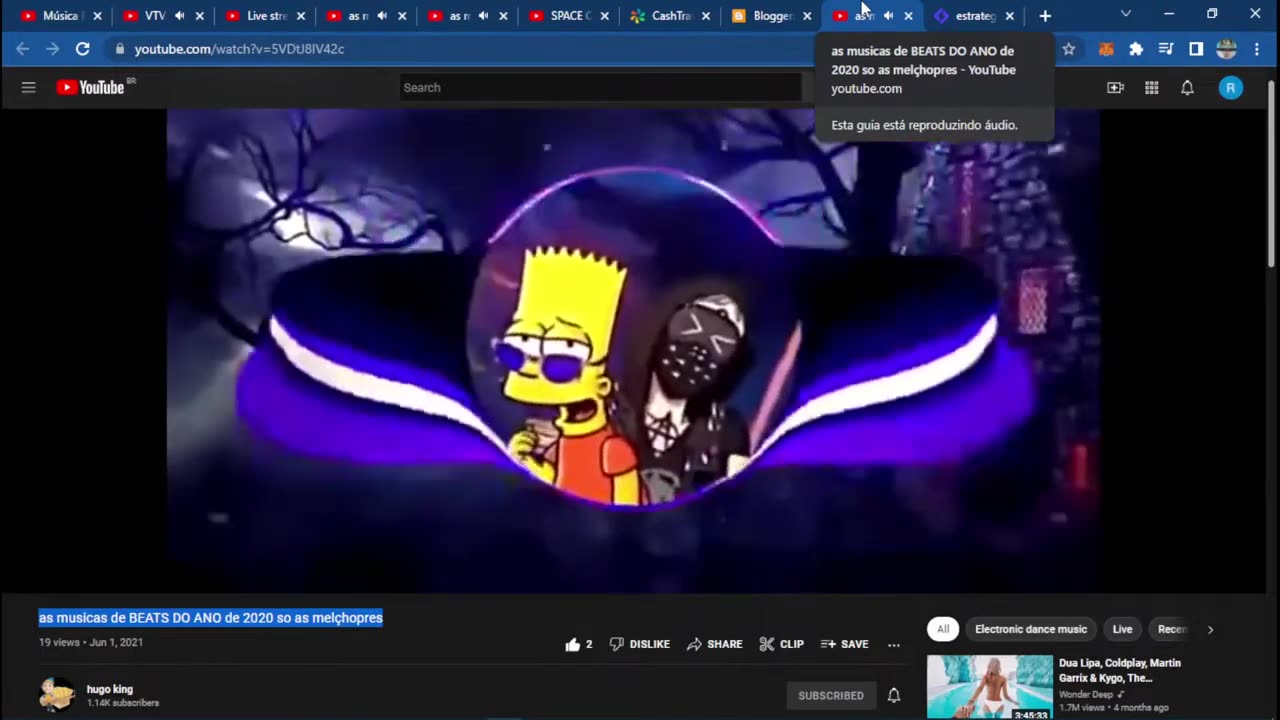Toggle the Subscribed button for hugo king
Viewport: 1280px width, 720px height.
tap(831, 695)
